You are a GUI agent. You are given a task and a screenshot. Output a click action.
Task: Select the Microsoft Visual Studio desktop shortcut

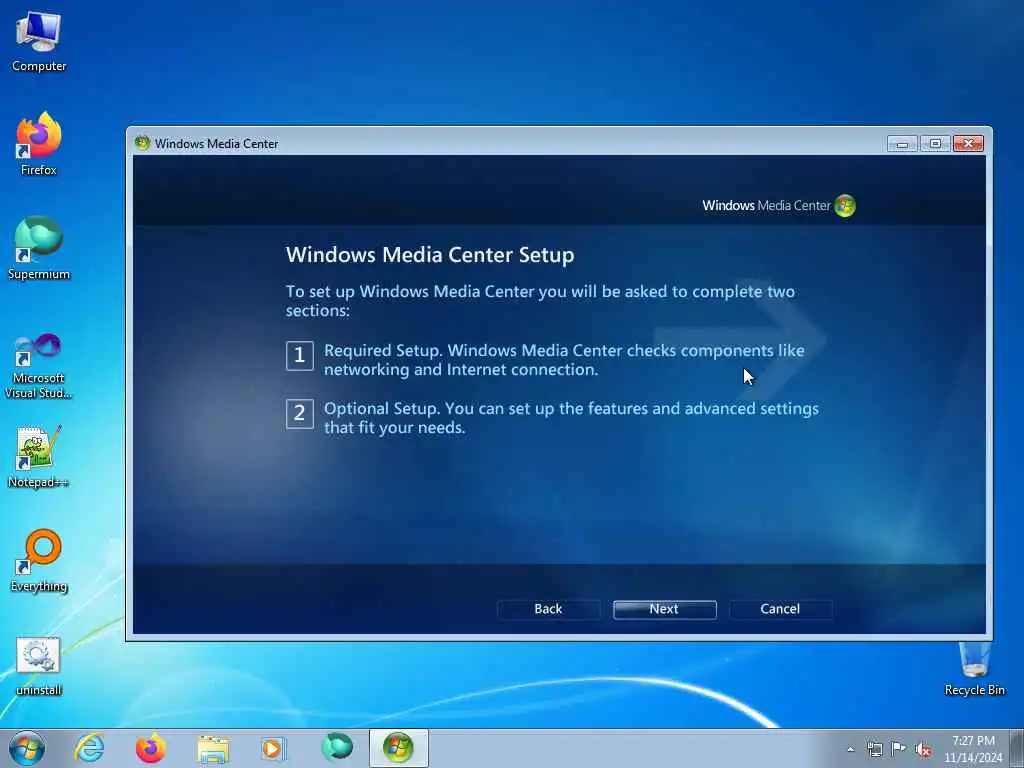coord(39,366)
